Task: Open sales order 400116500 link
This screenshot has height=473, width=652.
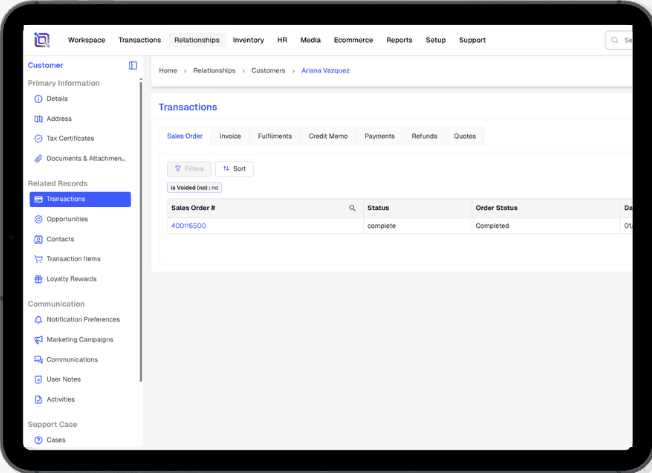Action: tap(188, 226)
